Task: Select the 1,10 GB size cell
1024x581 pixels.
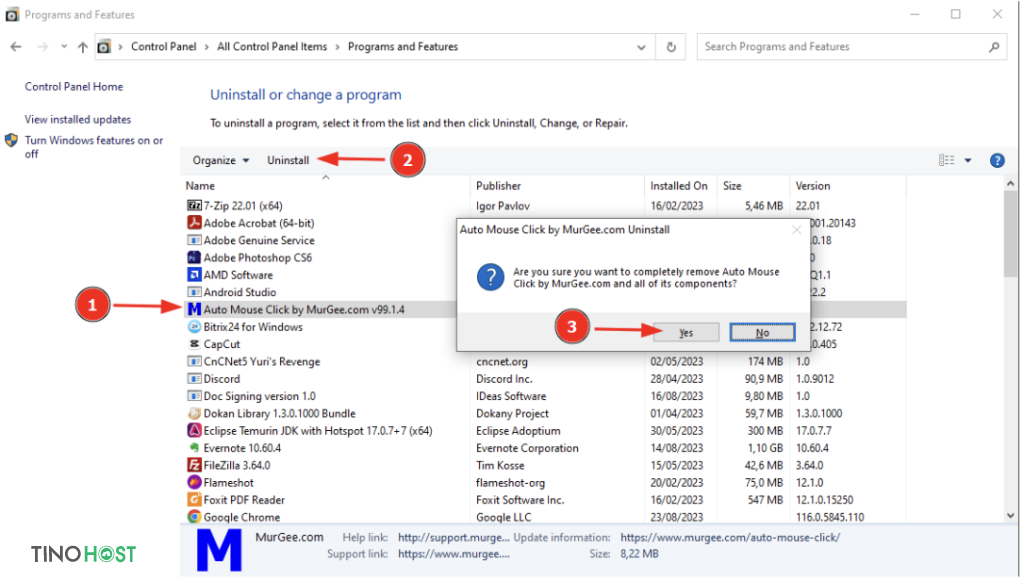Action: (x=765, y=448)
